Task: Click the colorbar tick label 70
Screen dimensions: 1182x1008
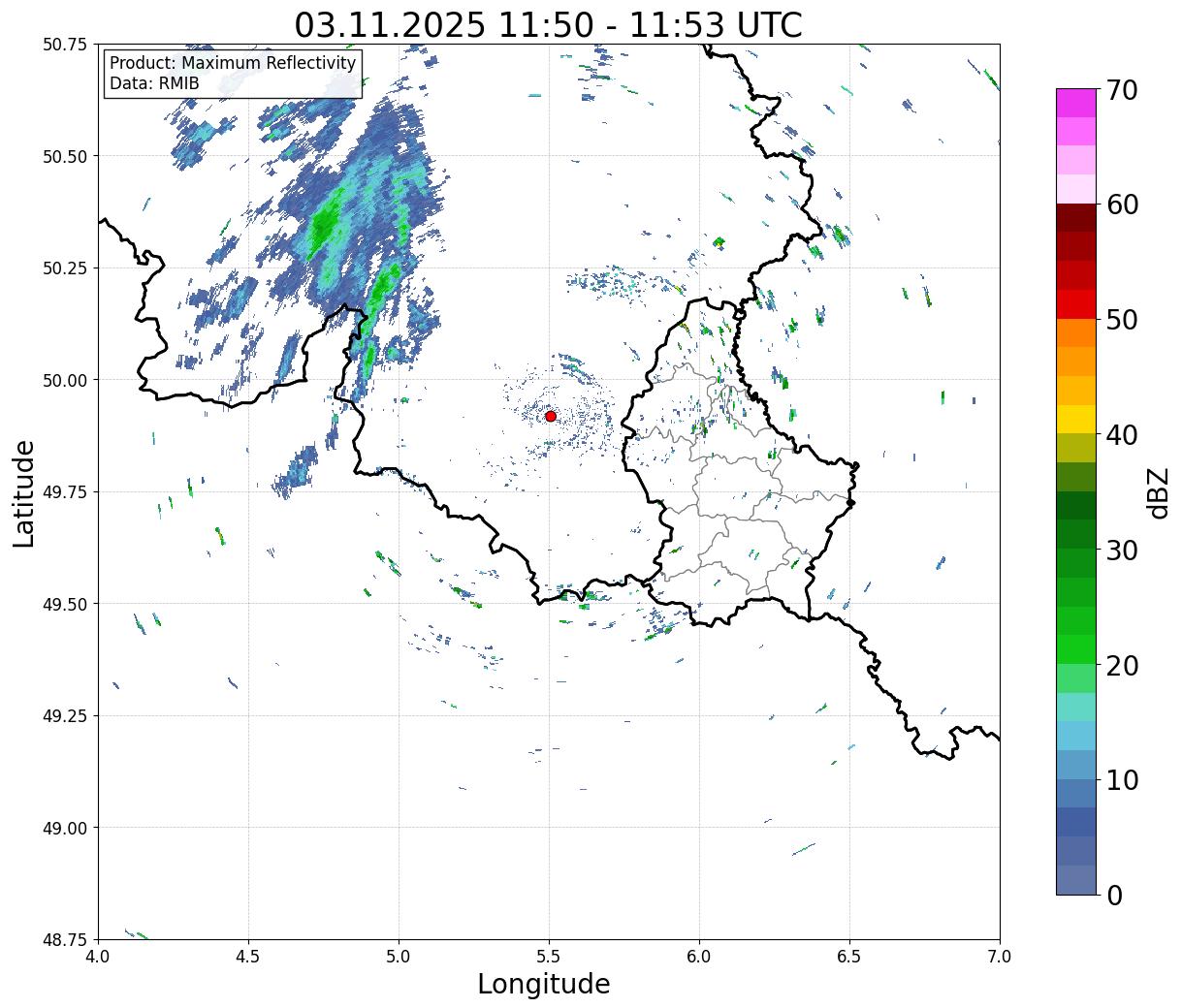Action: click(x=1122, y=90)
